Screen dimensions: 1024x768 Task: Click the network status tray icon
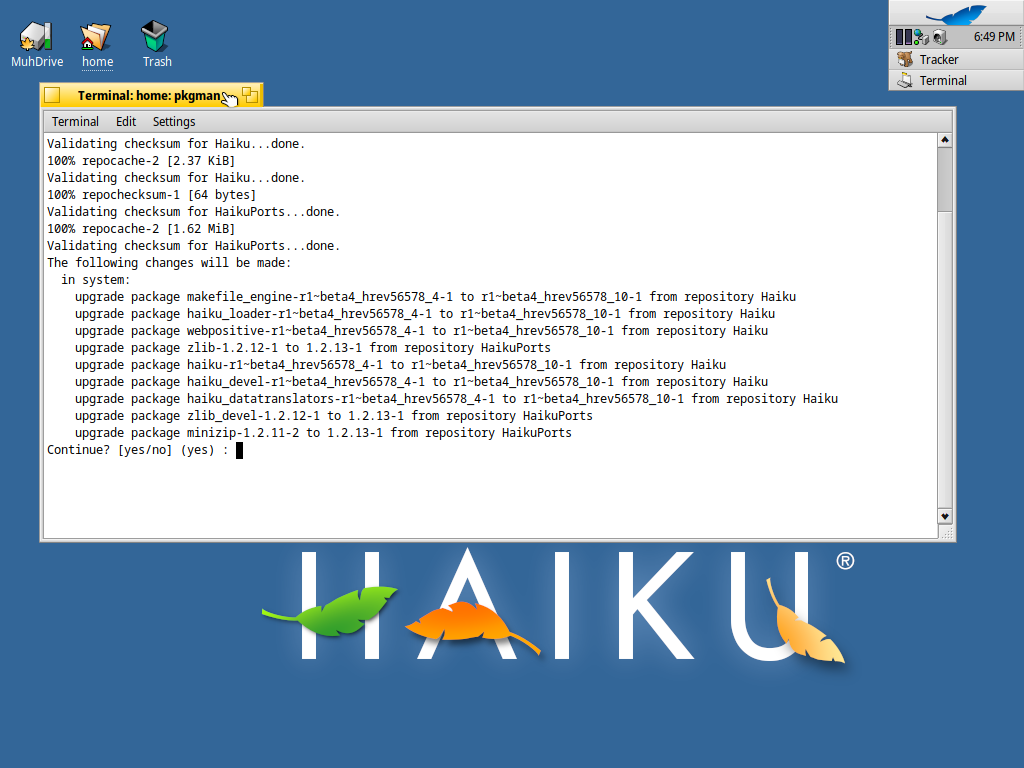920,37
